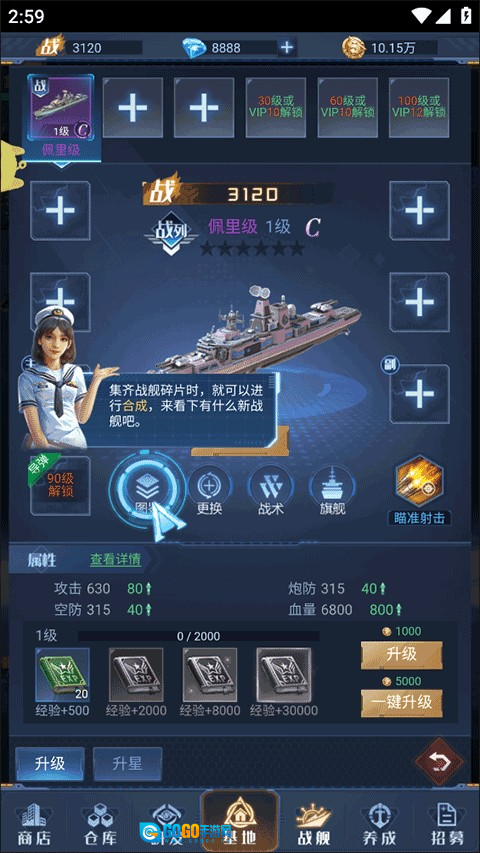Select the 旗舰 flagship icon

pyautogui.click(x=333, y=491)
